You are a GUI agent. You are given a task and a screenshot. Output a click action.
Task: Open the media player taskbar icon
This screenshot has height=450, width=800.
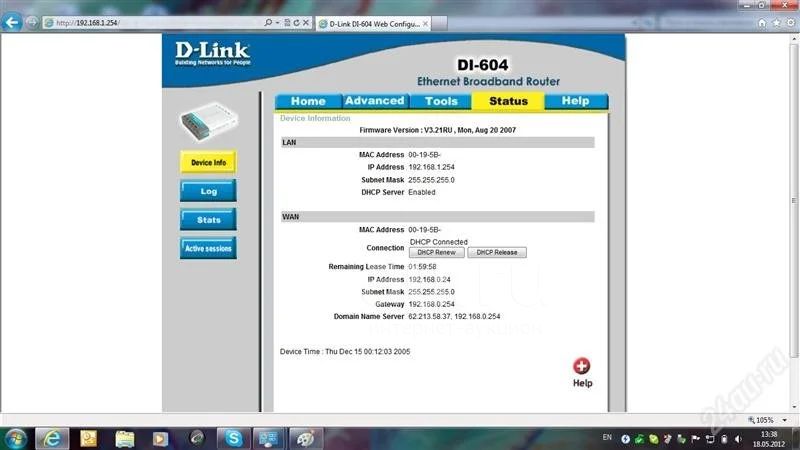160,439
